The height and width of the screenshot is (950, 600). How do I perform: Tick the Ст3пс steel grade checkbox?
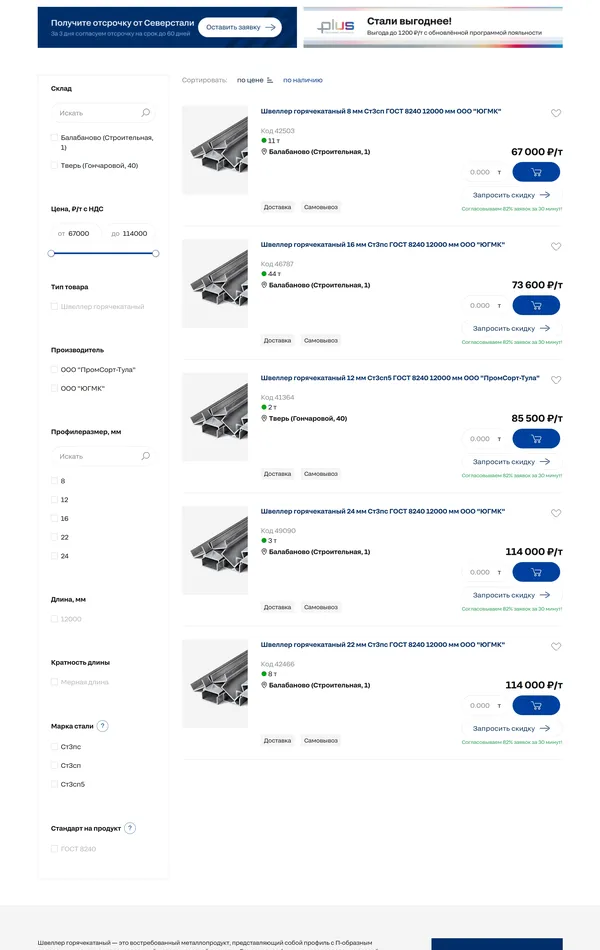click(x=54, y=746)
